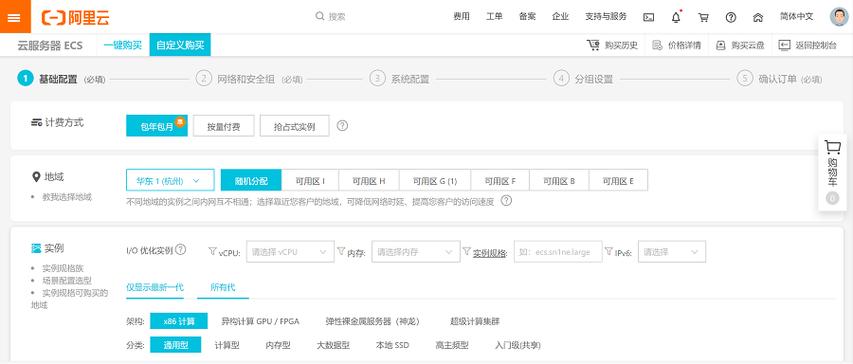This screenshot has height=364, width=853.
Task: Click the 实例规格 filter funnel icon
Action: (466, 251)
